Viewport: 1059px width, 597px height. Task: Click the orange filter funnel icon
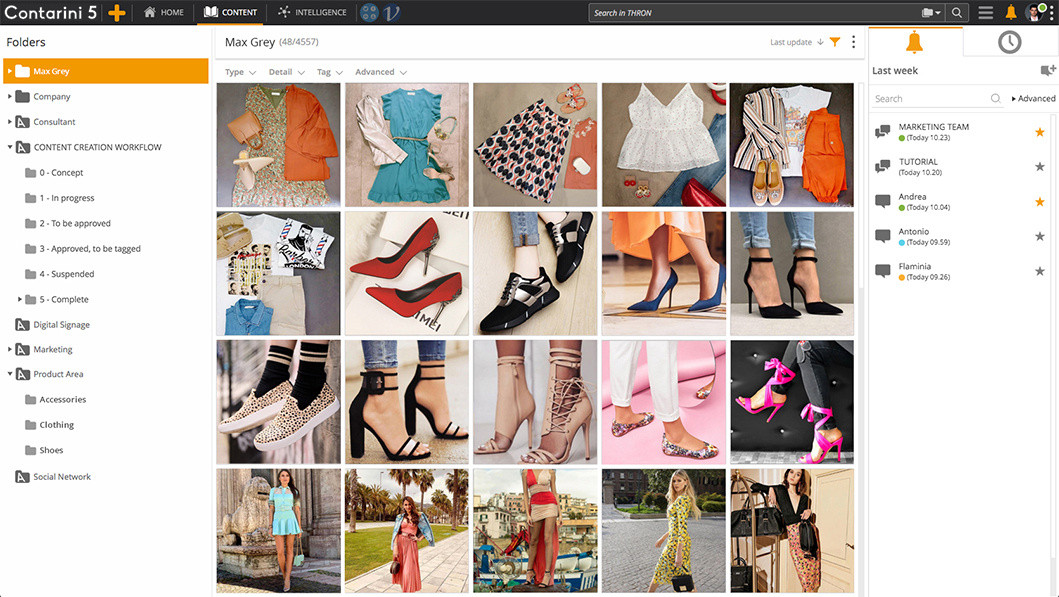[835, 42]
